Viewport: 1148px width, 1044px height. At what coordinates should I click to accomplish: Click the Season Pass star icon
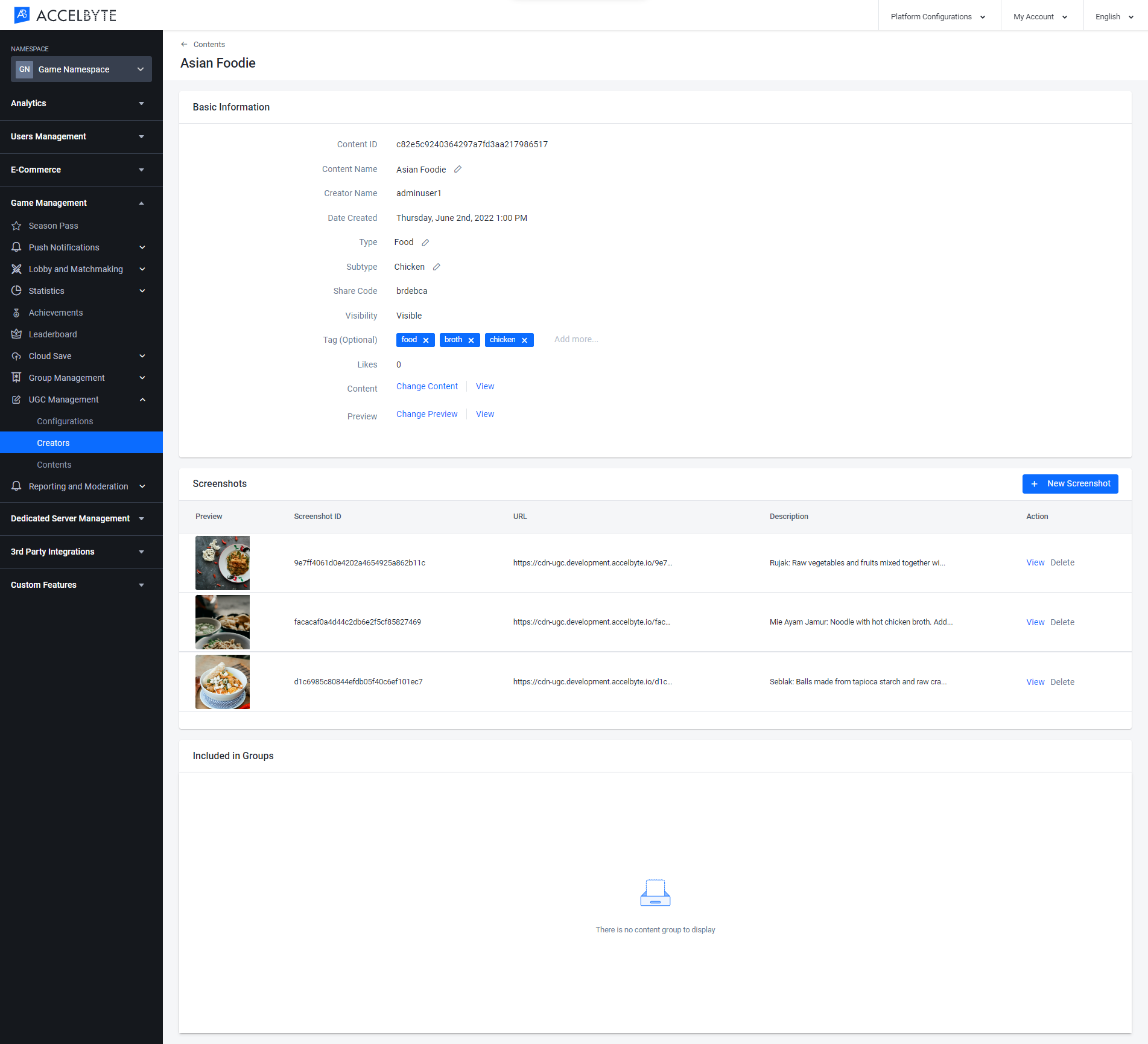16,226
